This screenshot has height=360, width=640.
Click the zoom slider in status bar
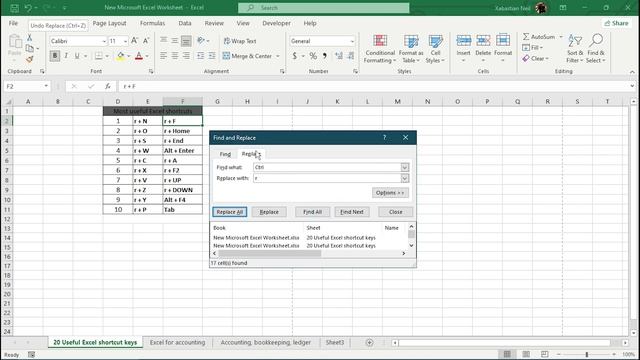pos(587,354)
